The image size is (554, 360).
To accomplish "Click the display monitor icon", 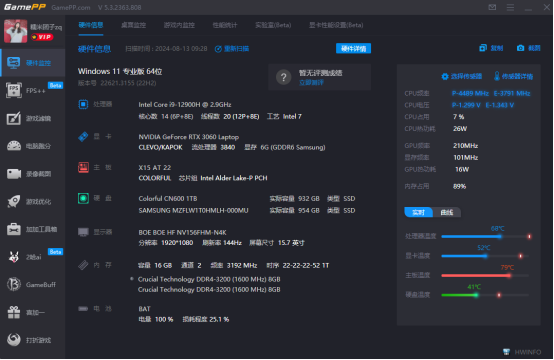I will pos(83,232).
